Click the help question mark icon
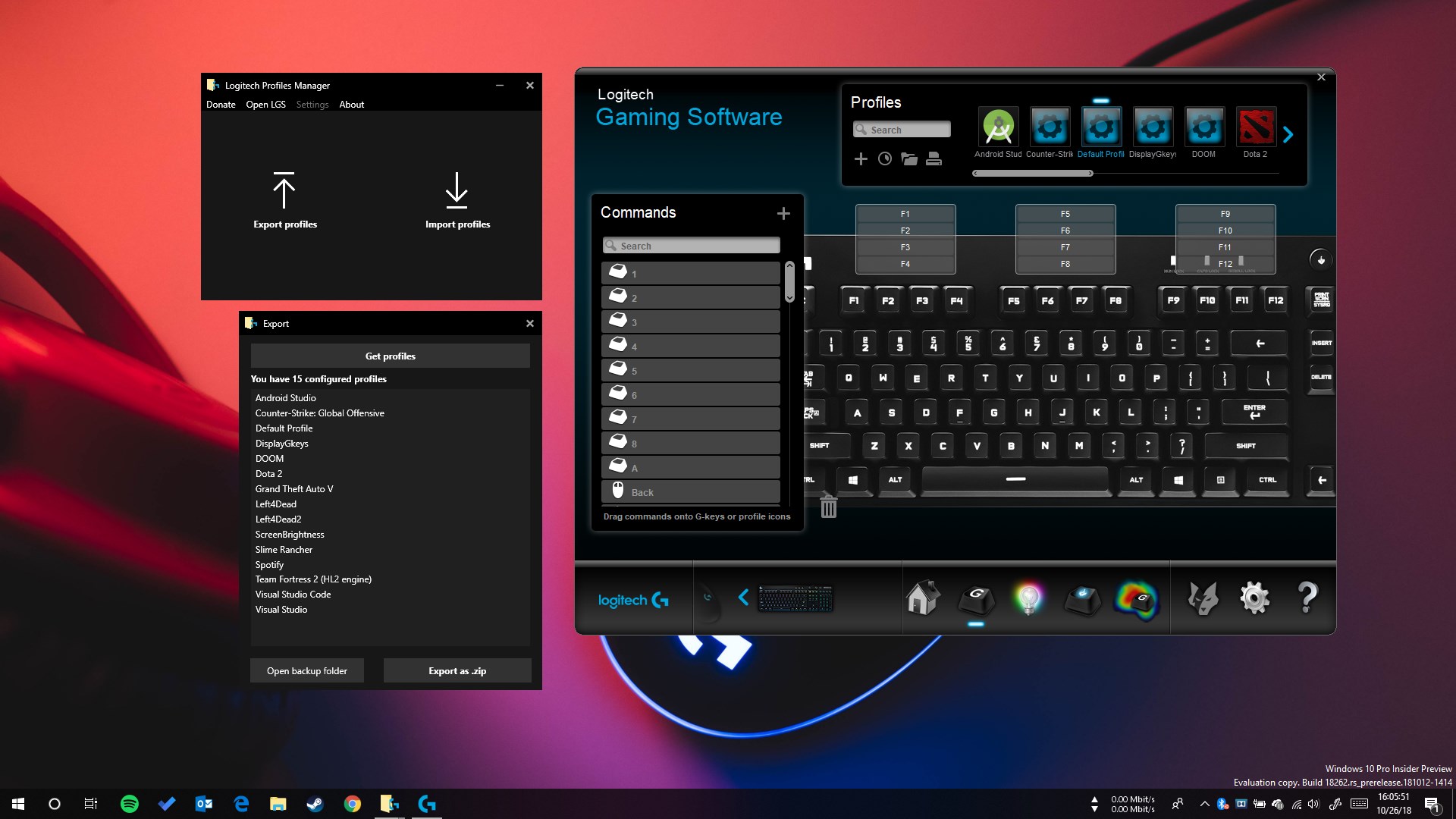This screenshot has height=819, width=1456. point(1307,598)
